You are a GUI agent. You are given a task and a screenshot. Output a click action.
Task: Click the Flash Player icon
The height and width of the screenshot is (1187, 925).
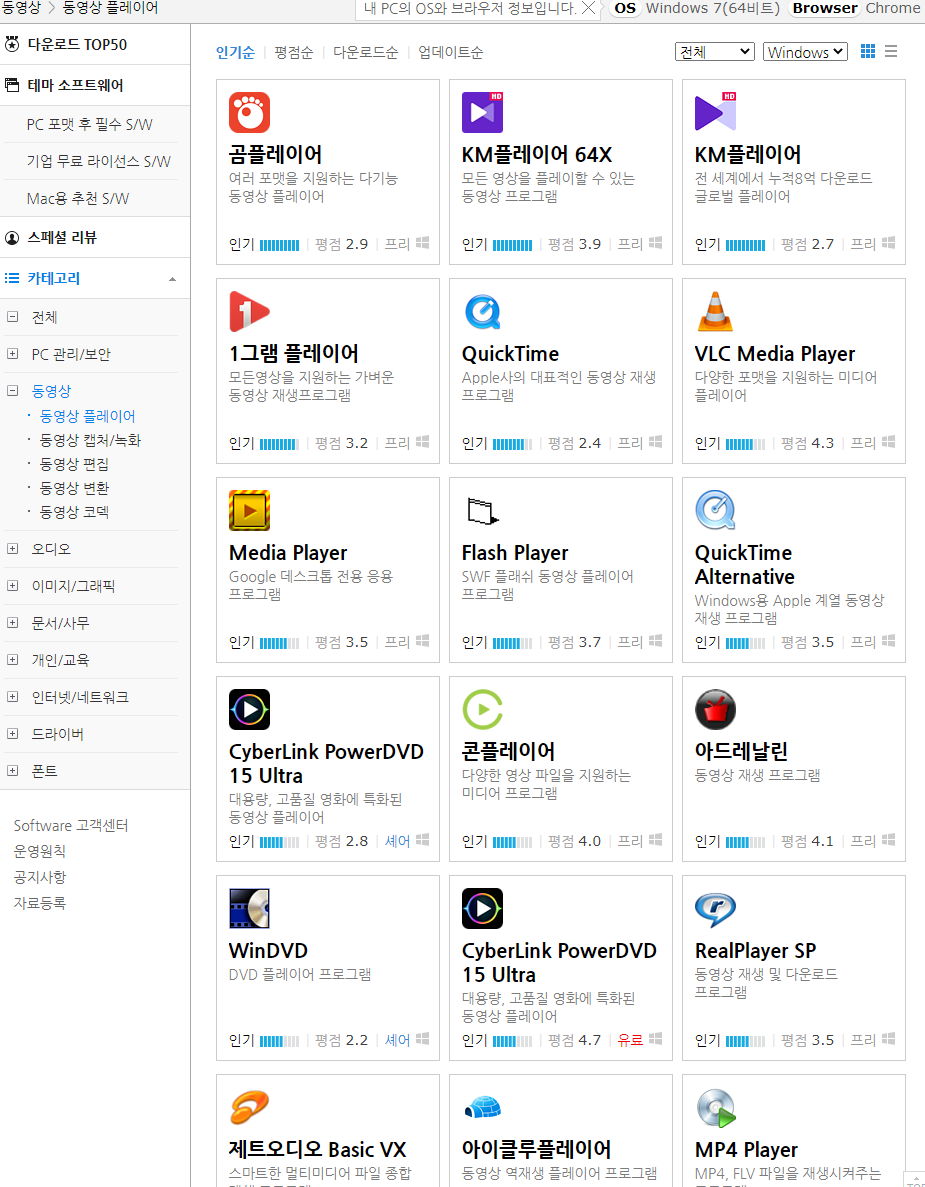point(482,510)
